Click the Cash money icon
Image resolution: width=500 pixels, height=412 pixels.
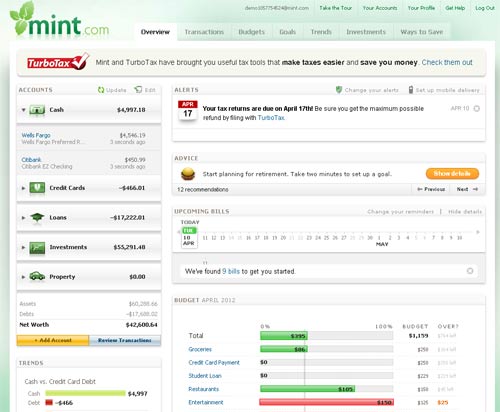pyautogui.click(x=37, y=110)
